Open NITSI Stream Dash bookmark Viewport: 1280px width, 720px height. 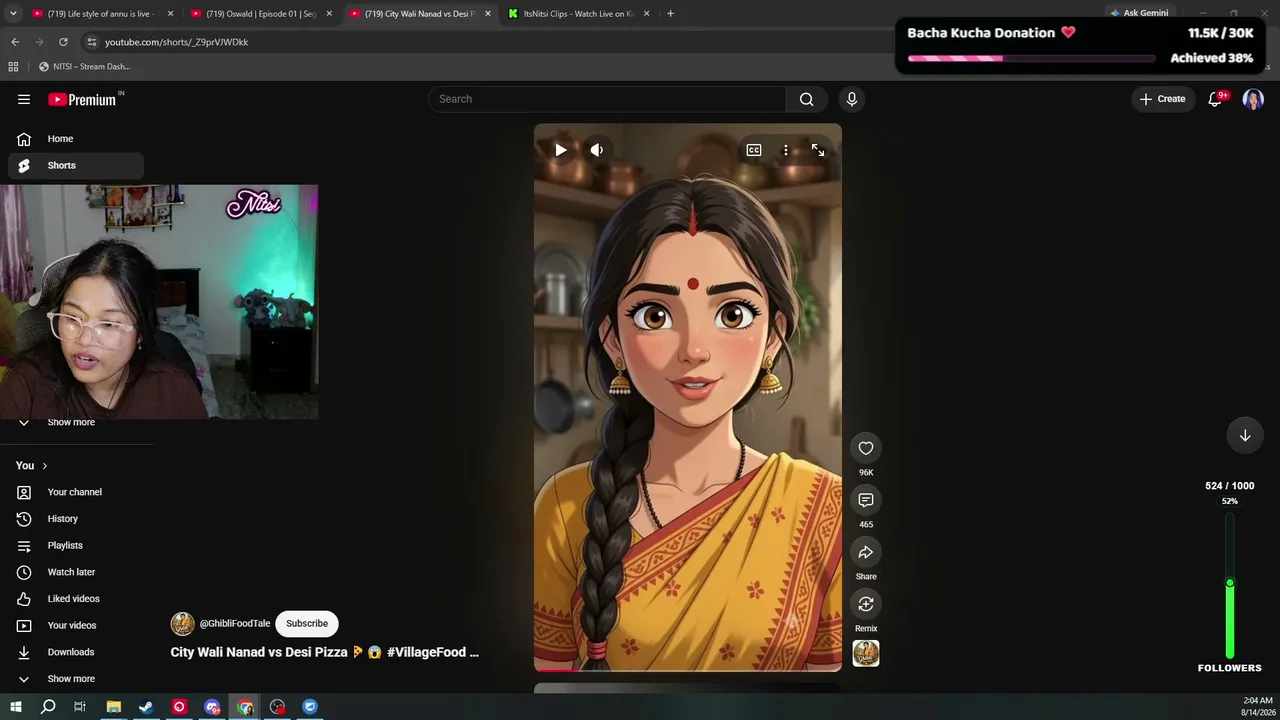click(x=85, y=67)
